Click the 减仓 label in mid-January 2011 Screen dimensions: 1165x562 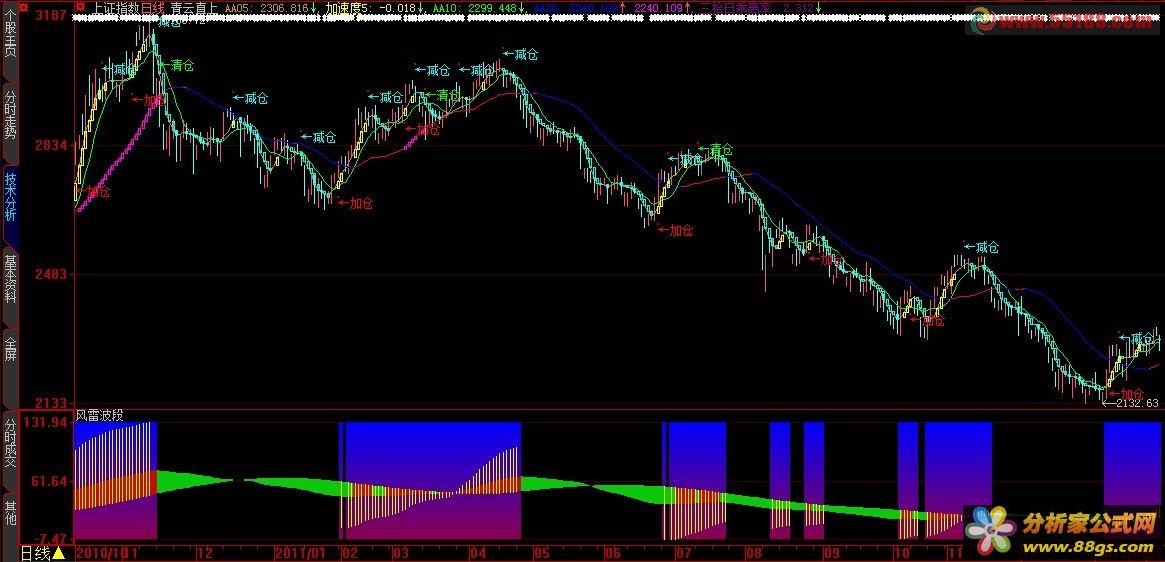(x=324, y=138)
